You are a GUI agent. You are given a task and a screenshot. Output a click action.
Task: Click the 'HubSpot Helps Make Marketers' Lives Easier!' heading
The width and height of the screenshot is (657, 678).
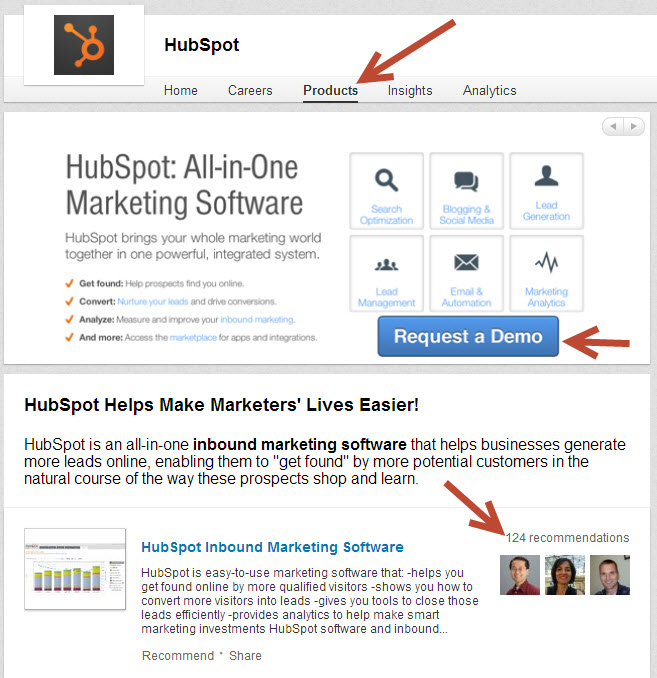click(221, 405)
